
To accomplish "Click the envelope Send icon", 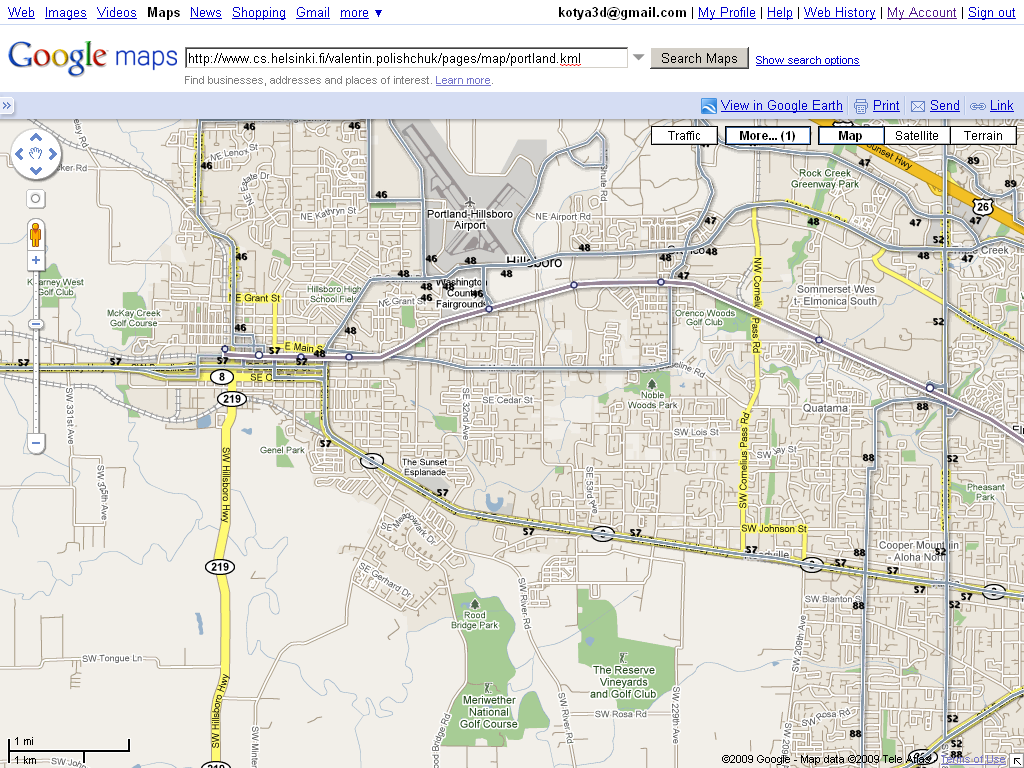I will (918, 106).
